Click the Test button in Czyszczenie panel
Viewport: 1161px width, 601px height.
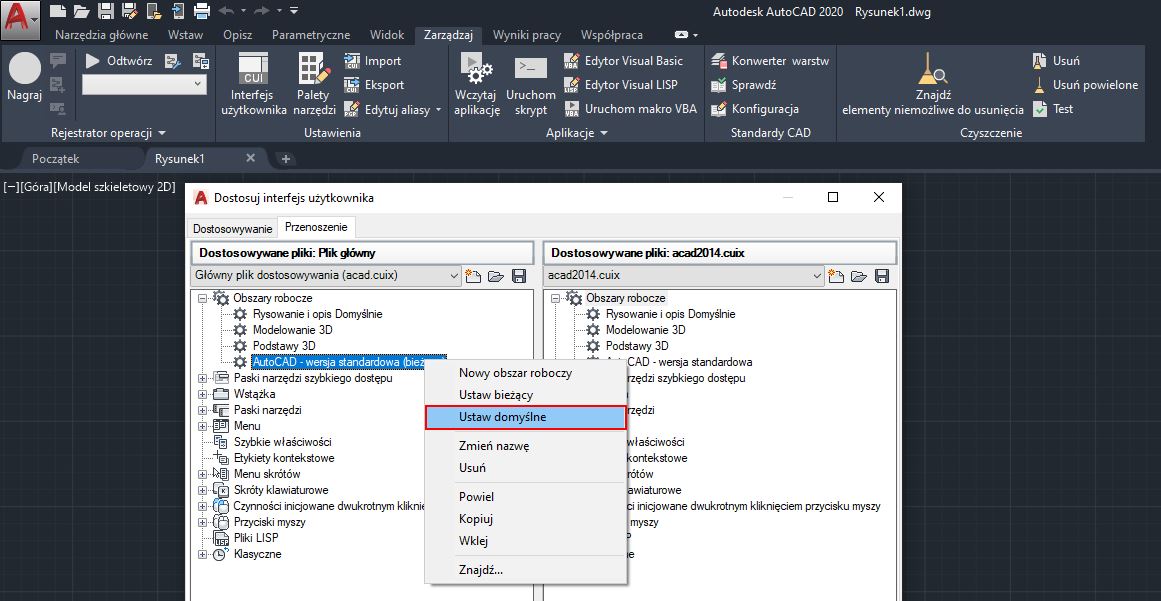[x=1053, y=109]
